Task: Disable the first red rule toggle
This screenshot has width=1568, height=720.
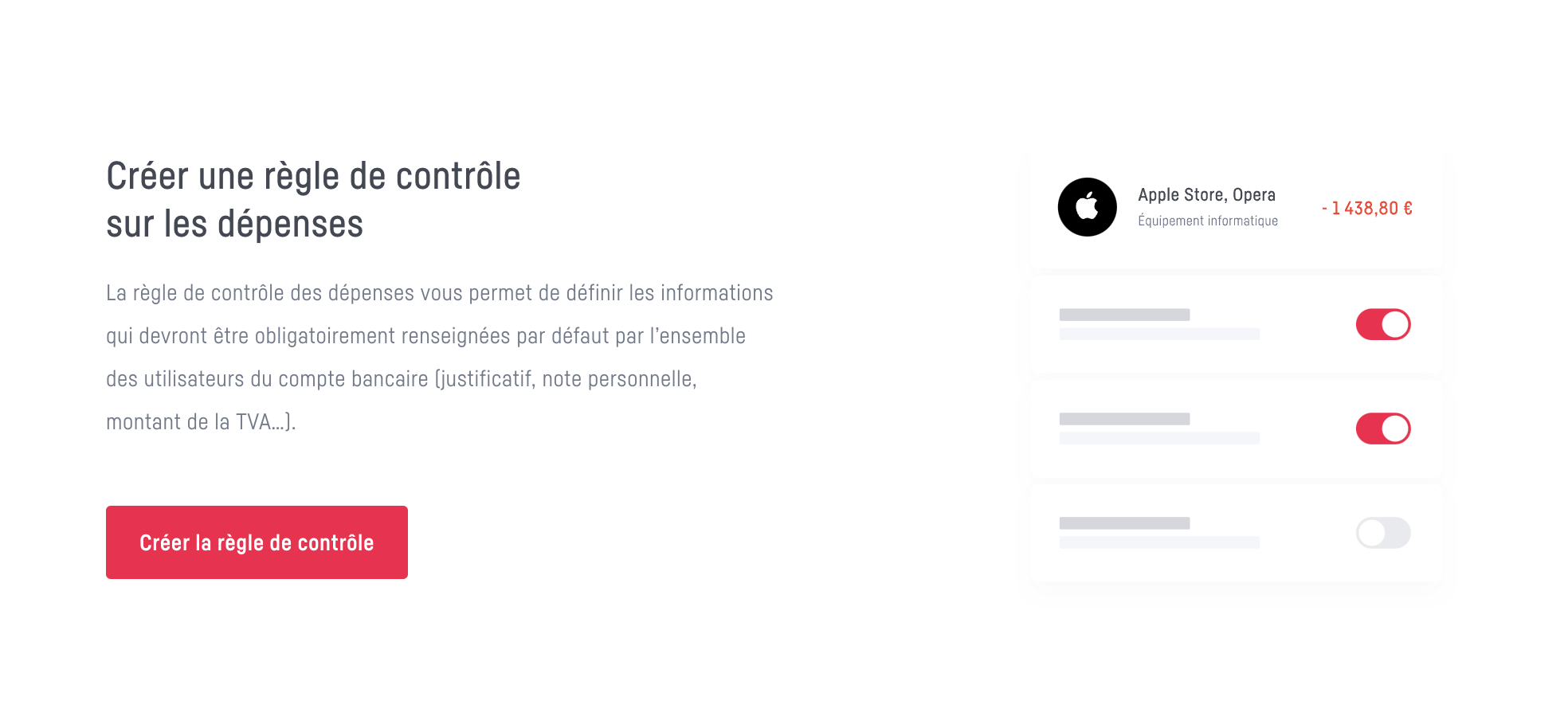Action: (1383, 324)
